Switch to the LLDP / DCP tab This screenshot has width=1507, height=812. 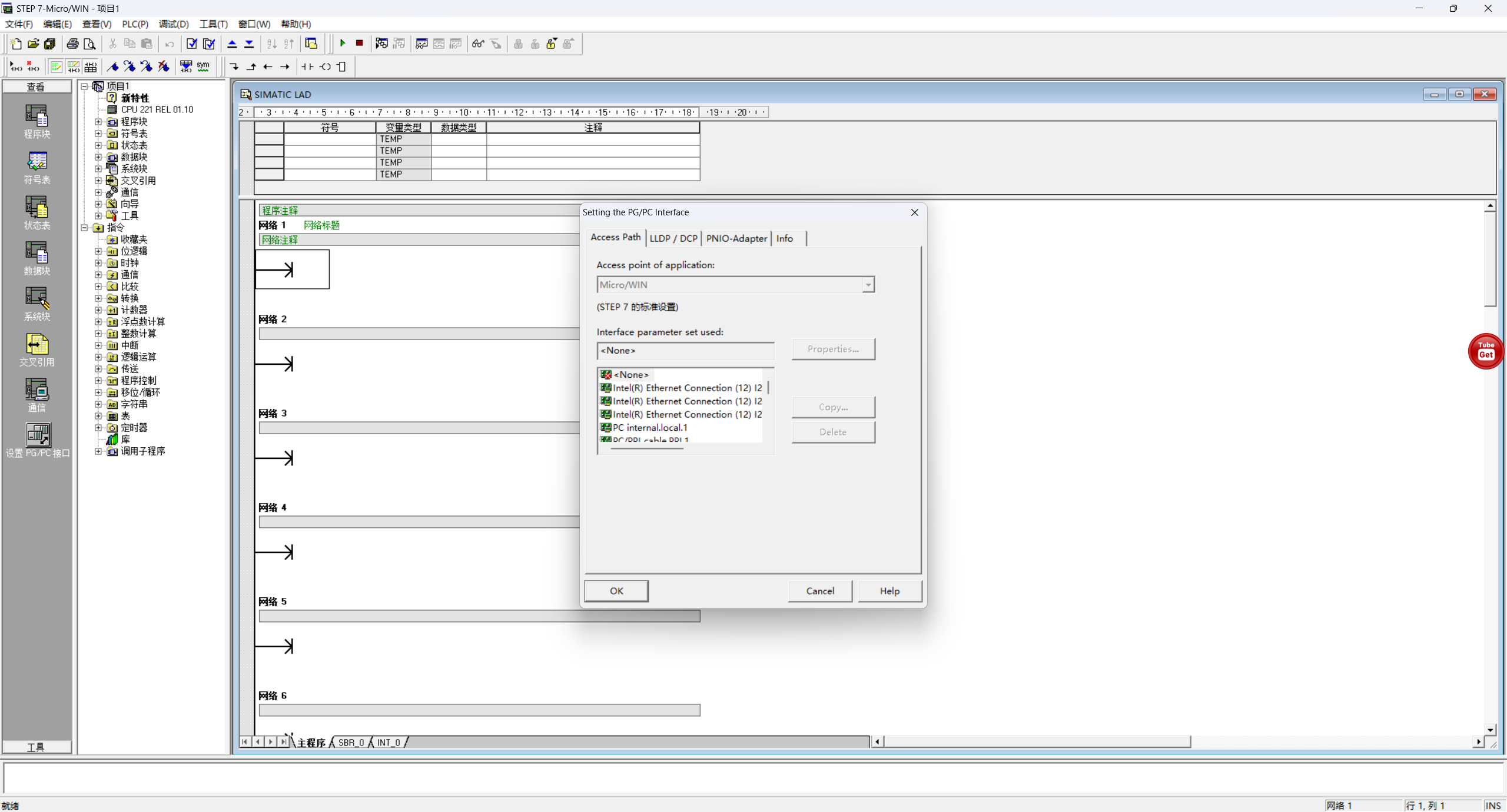[x=673, y=238]
